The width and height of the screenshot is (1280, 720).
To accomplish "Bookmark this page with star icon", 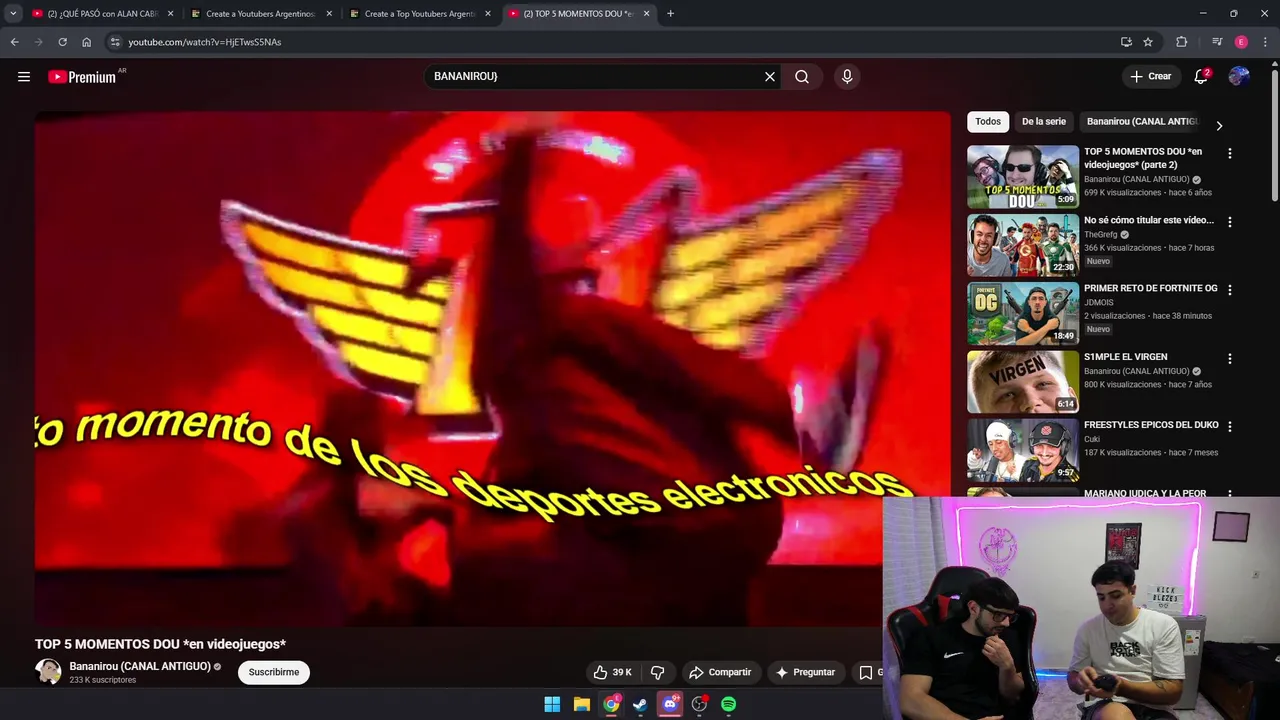I will tap(1148, 42).
